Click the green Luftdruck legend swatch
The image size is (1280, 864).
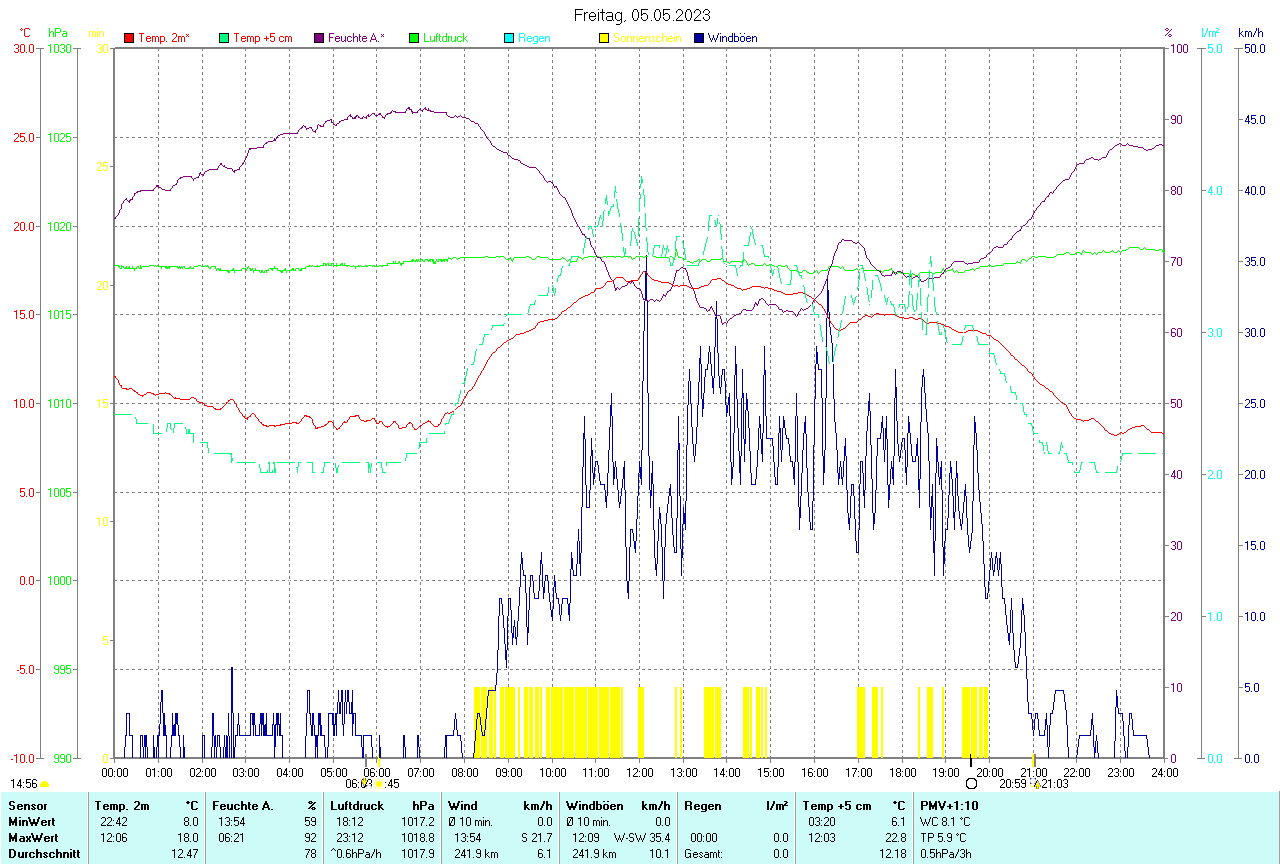click(x=414, y=38)
